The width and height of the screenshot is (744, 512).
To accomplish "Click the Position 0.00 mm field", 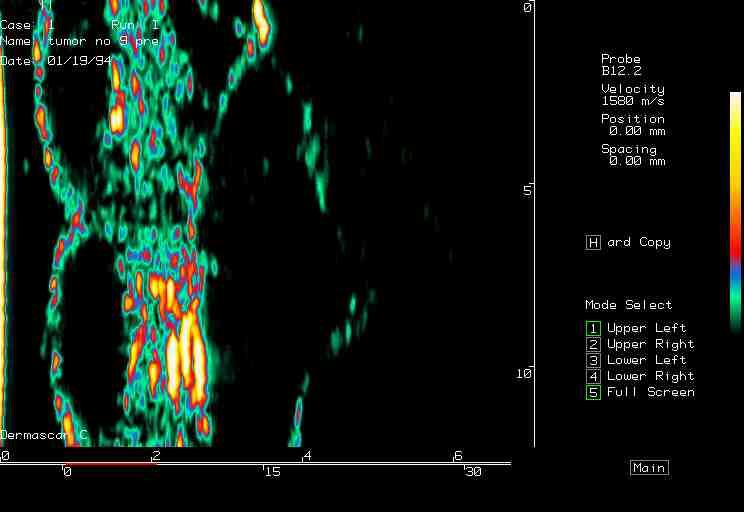I will pos(632,125).
